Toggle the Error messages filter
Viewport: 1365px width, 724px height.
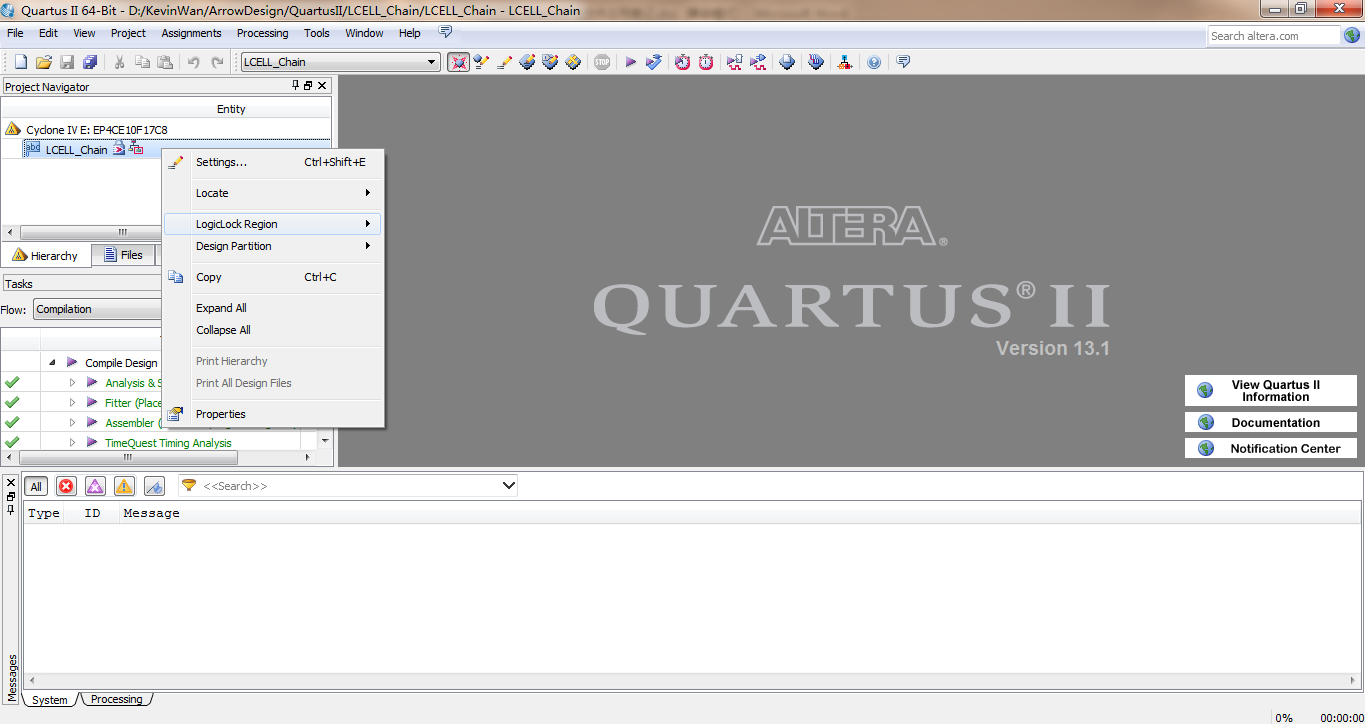(66, 487)
